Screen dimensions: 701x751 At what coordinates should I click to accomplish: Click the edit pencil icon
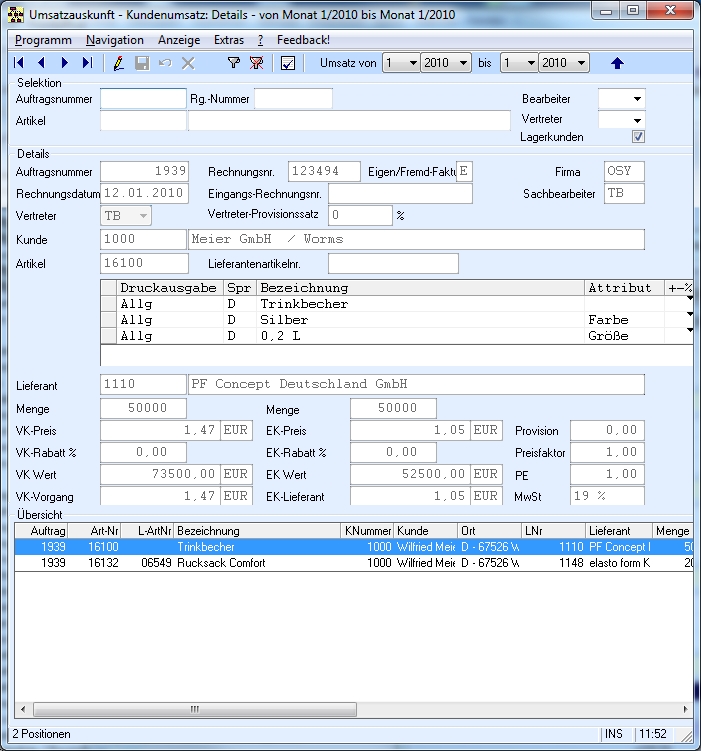coord(119,63)
